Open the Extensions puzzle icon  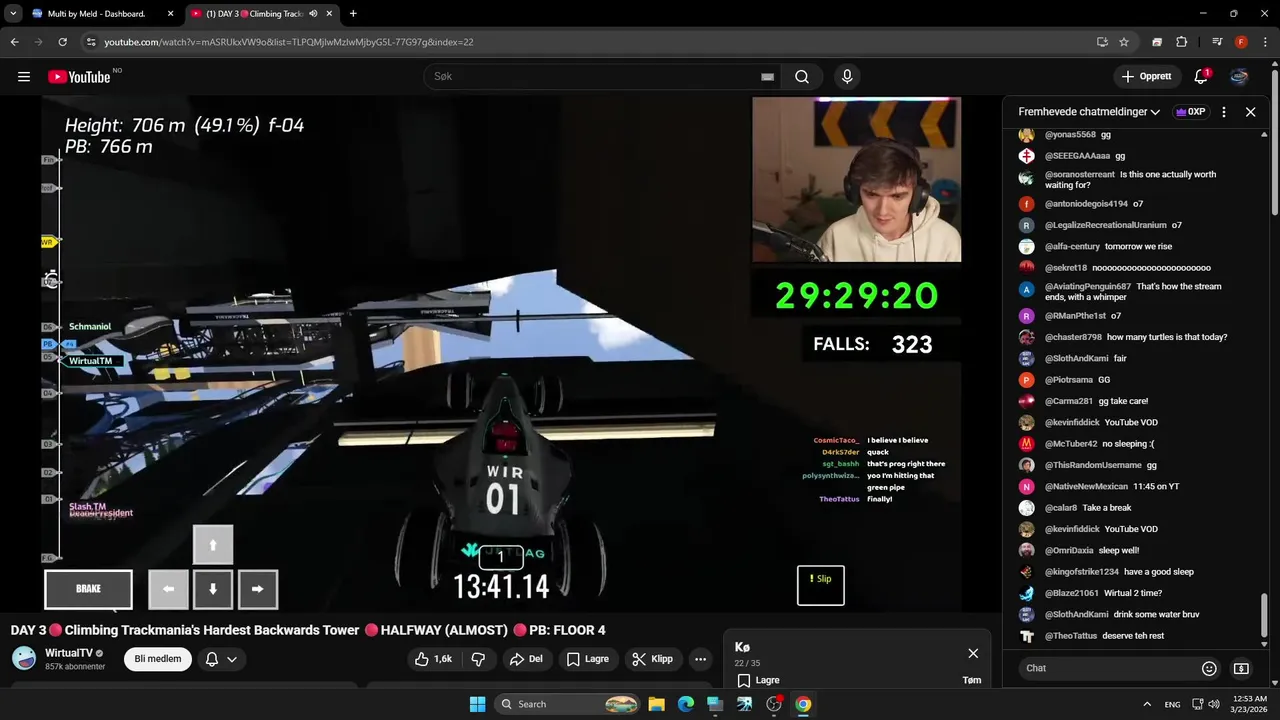coord(1181,42)
